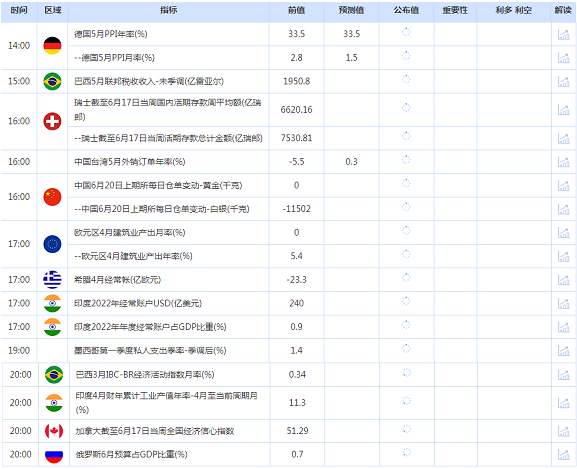Click the Germany flag icon
This screenshot has height=469, width=577.
[x=52, y=46]
